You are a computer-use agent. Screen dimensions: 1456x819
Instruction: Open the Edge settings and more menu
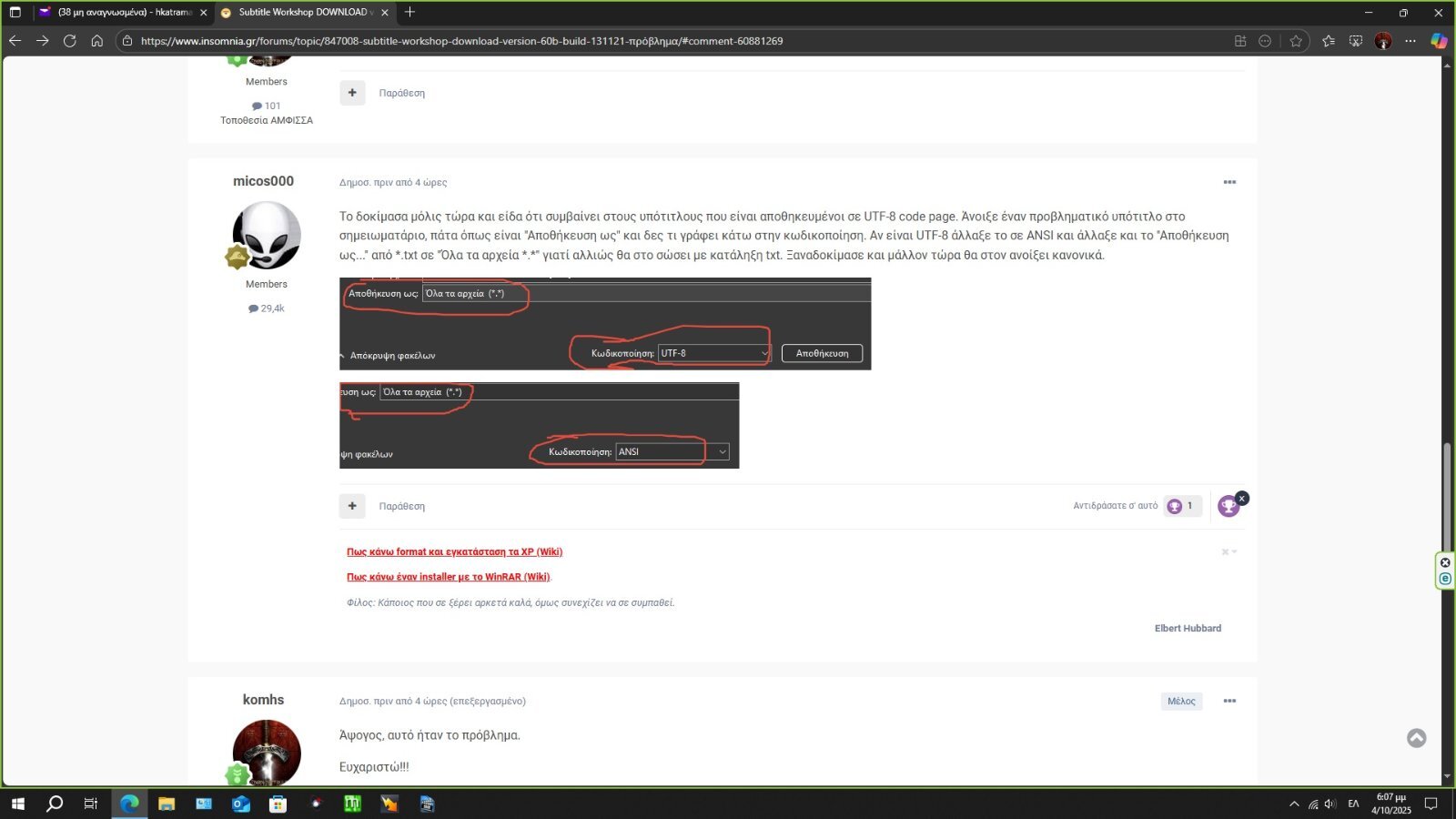coord(1410,41)
